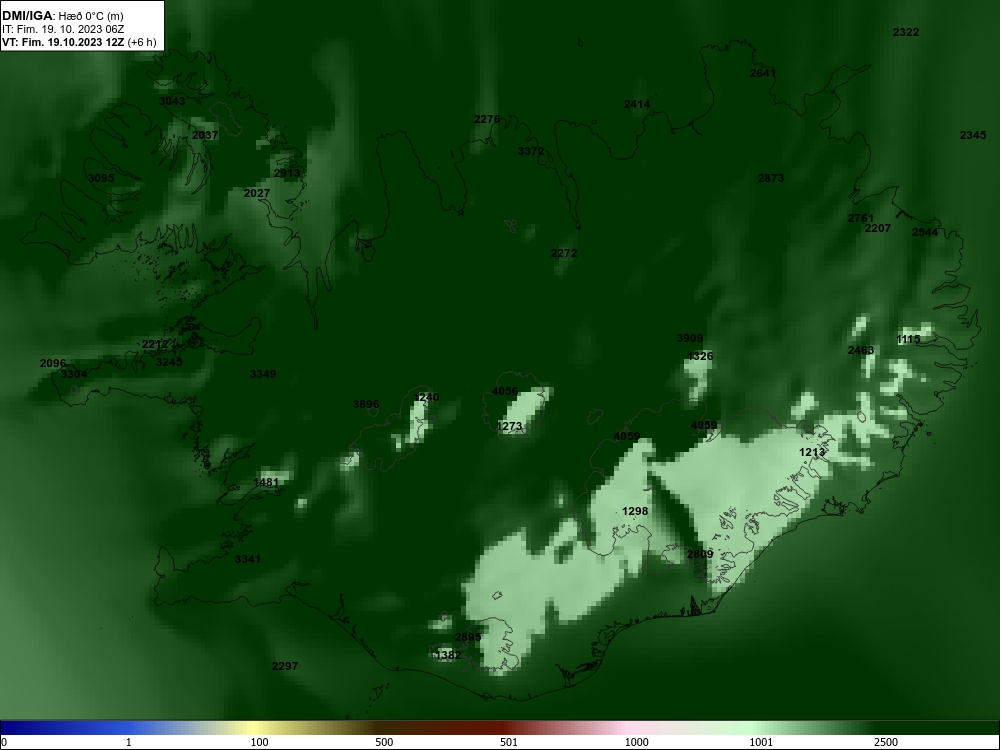
Task: Click the height value 2641
Action: coord(763,73)
